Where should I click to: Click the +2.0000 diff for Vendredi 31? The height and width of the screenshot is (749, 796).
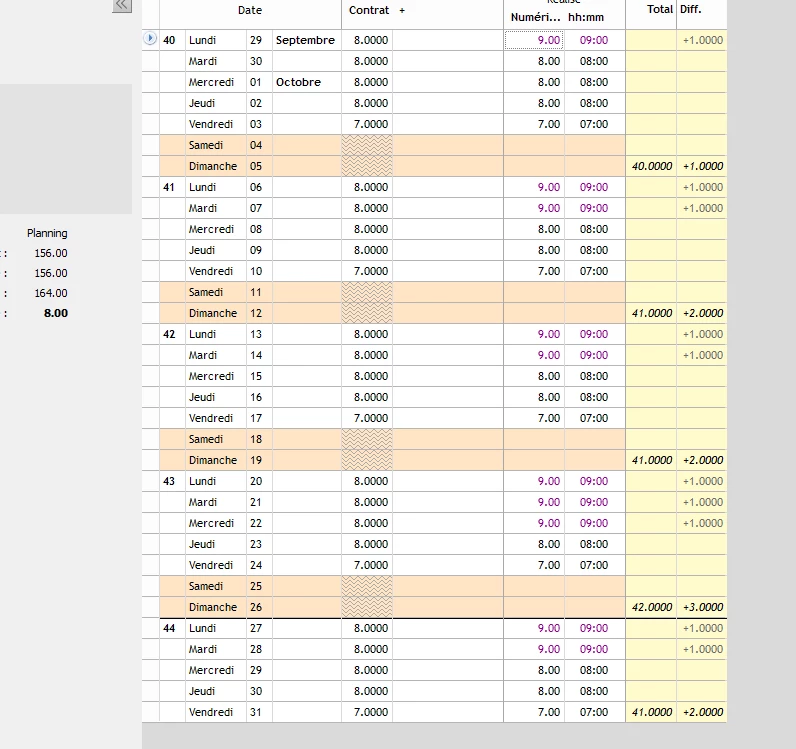pyautogui.click(x=703, y=712)
